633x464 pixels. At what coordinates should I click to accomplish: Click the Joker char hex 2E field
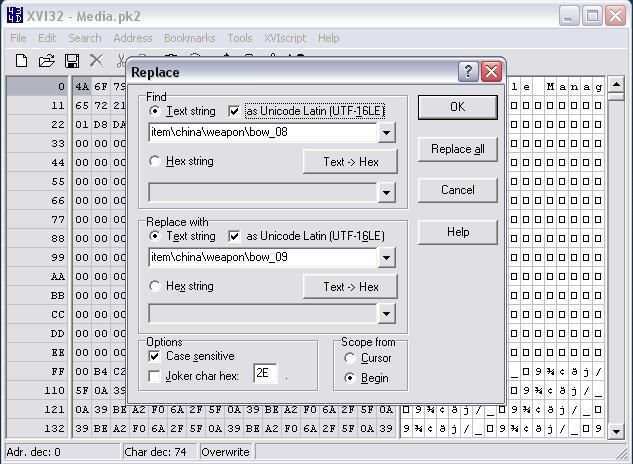point(265,373)
